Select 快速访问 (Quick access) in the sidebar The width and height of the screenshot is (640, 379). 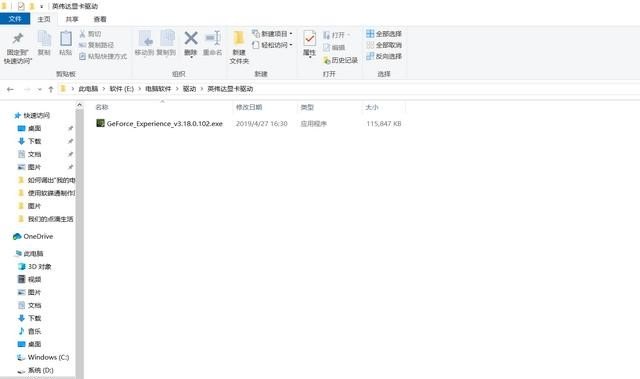click(x=32, y=115)
